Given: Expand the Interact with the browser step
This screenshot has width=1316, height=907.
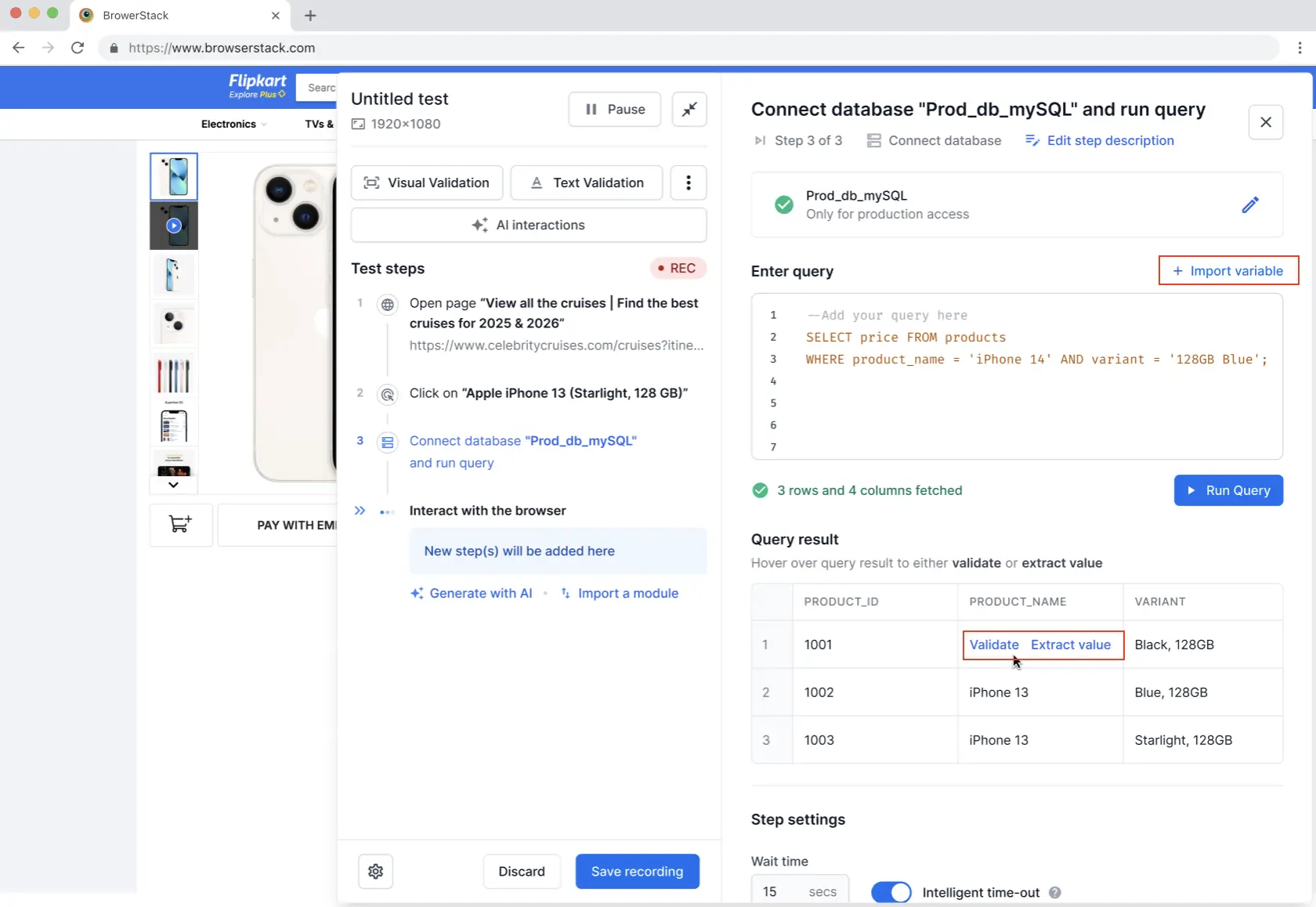Looking at the screenshot, I should [x=360, y=511].
